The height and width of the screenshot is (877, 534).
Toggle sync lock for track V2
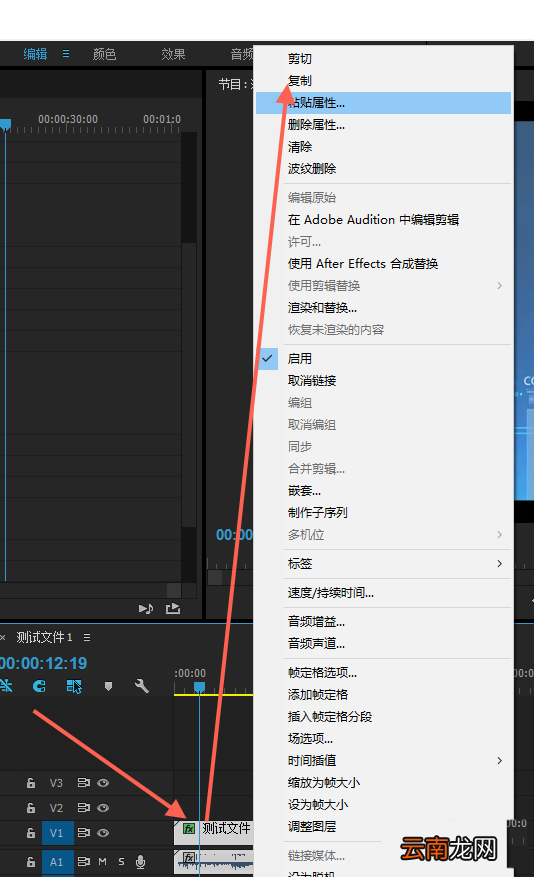pyautogui.click(x=83, y=808)
